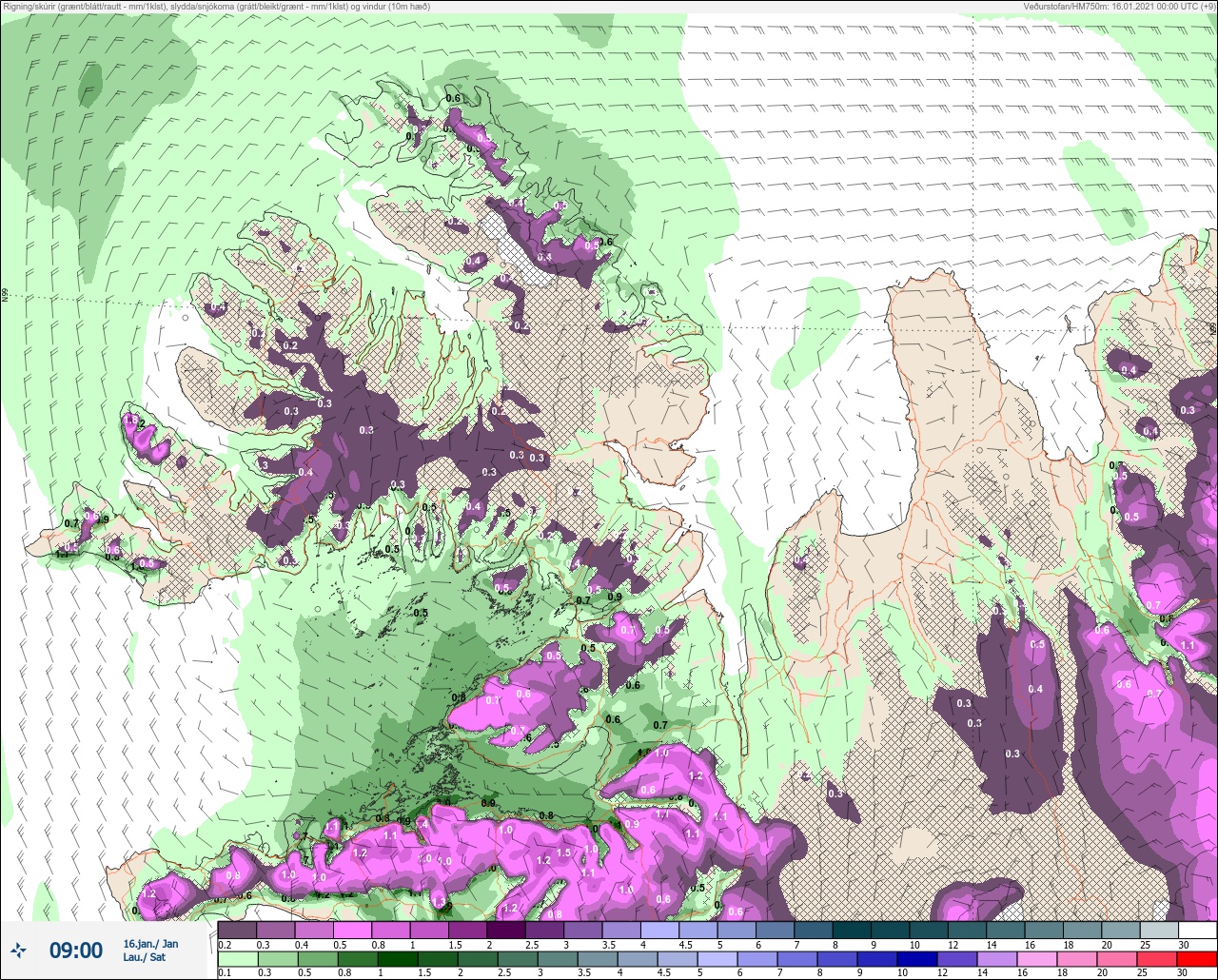Click the weekday text 'Lau./ Sat'
This screenshot has height=980, width=1218.
coord(144,957)
